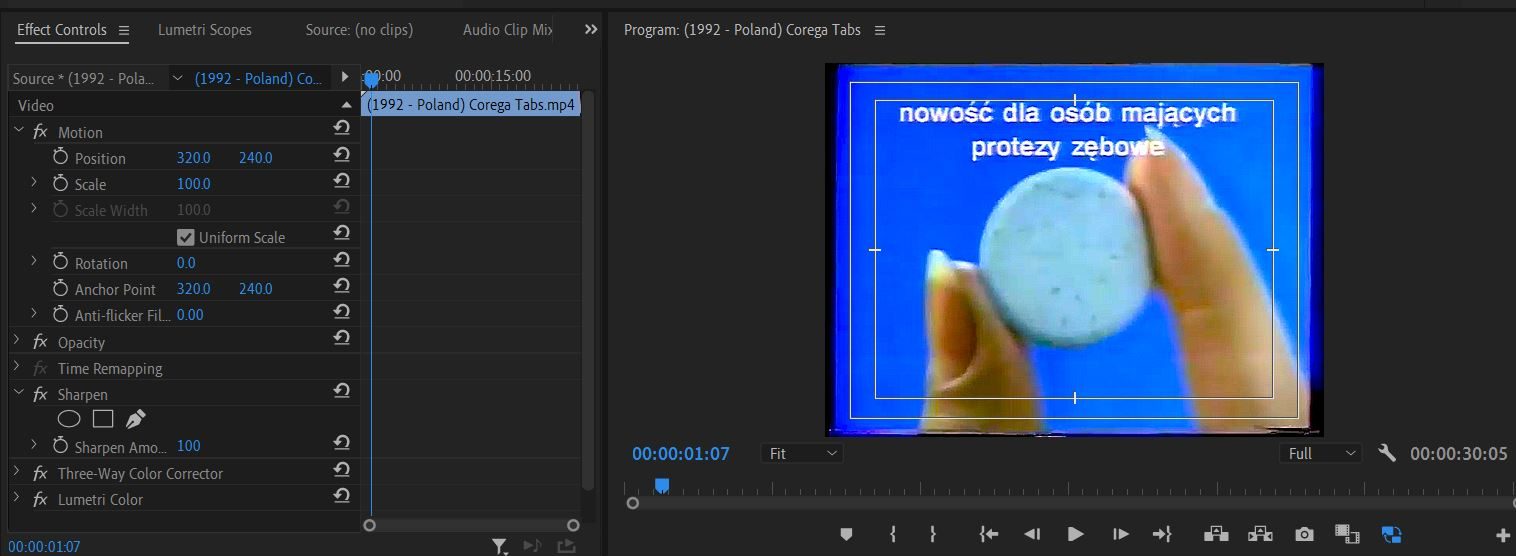This screenshot has height=556, width=1516.
Task: Open the Program monitor panel menu
Action: click(880, 30)
